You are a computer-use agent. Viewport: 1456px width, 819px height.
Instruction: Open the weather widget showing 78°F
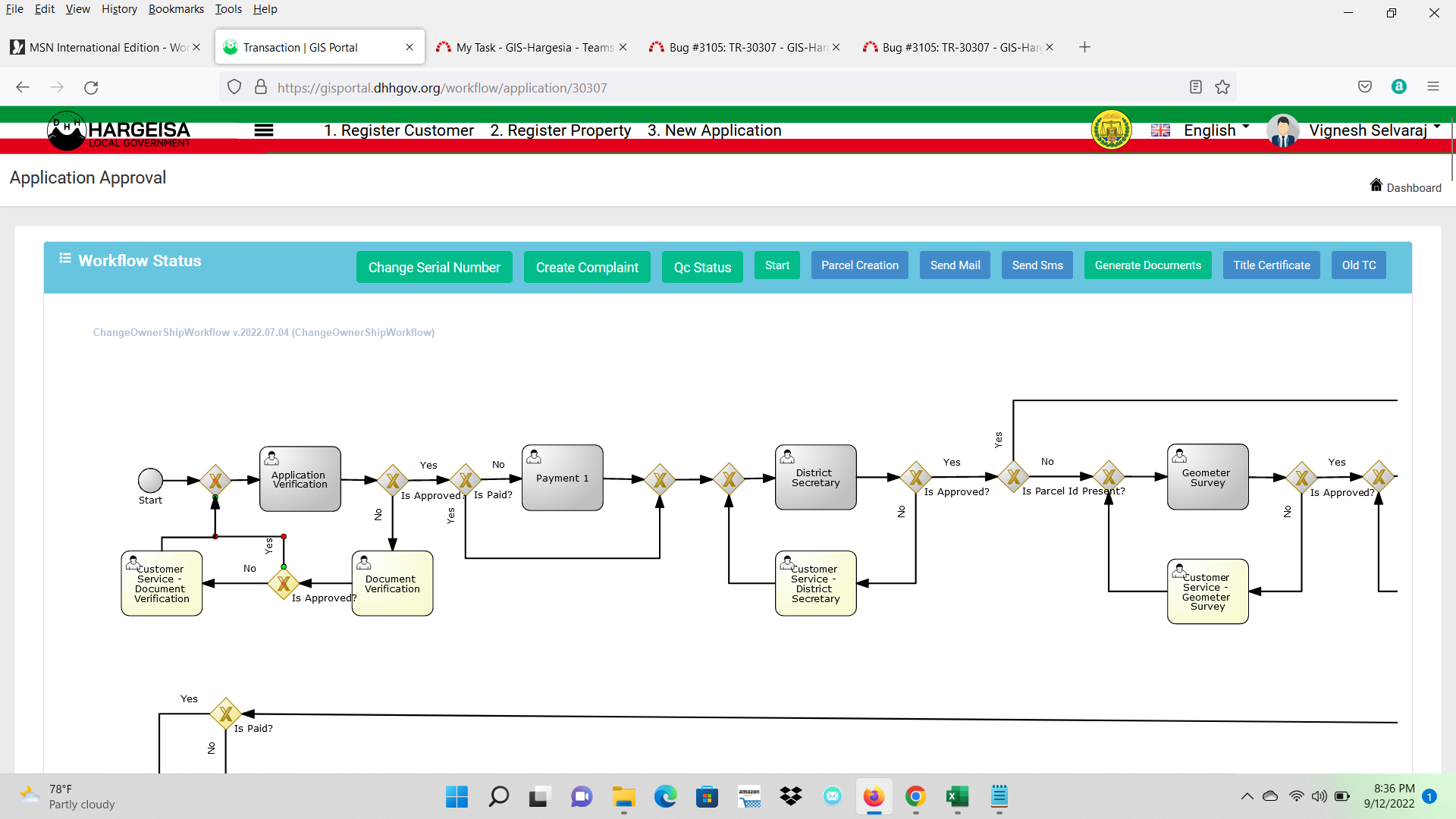(x=68, y=796)
